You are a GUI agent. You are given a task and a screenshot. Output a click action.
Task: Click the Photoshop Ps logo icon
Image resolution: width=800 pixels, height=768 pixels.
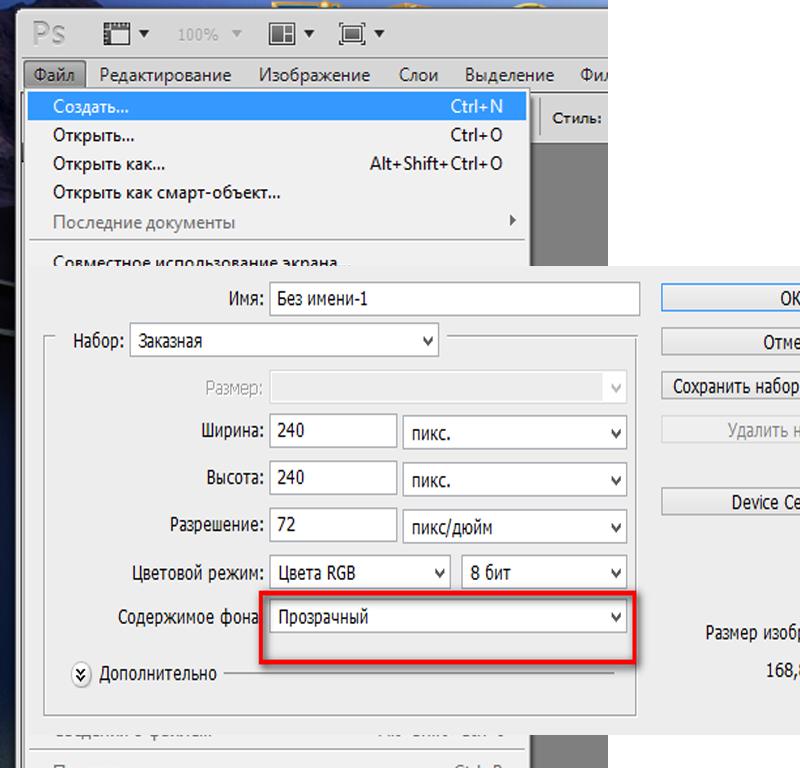click(x=49, y=34)
